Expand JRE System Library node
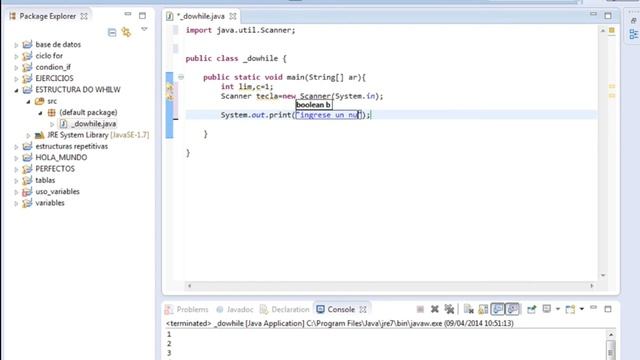 click(28, 136)
